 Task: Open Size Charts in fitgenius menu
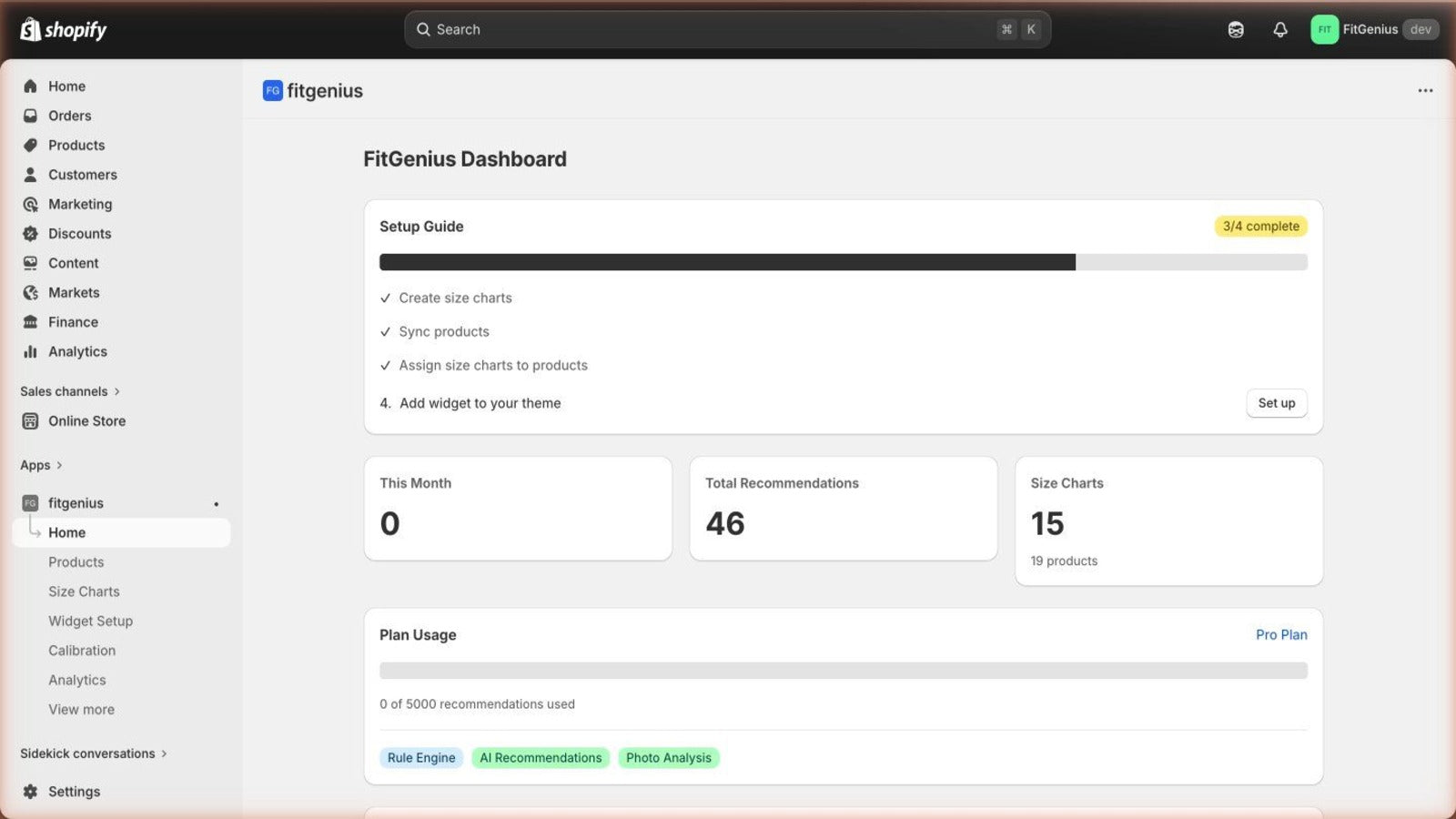click(x=84, y=591)
